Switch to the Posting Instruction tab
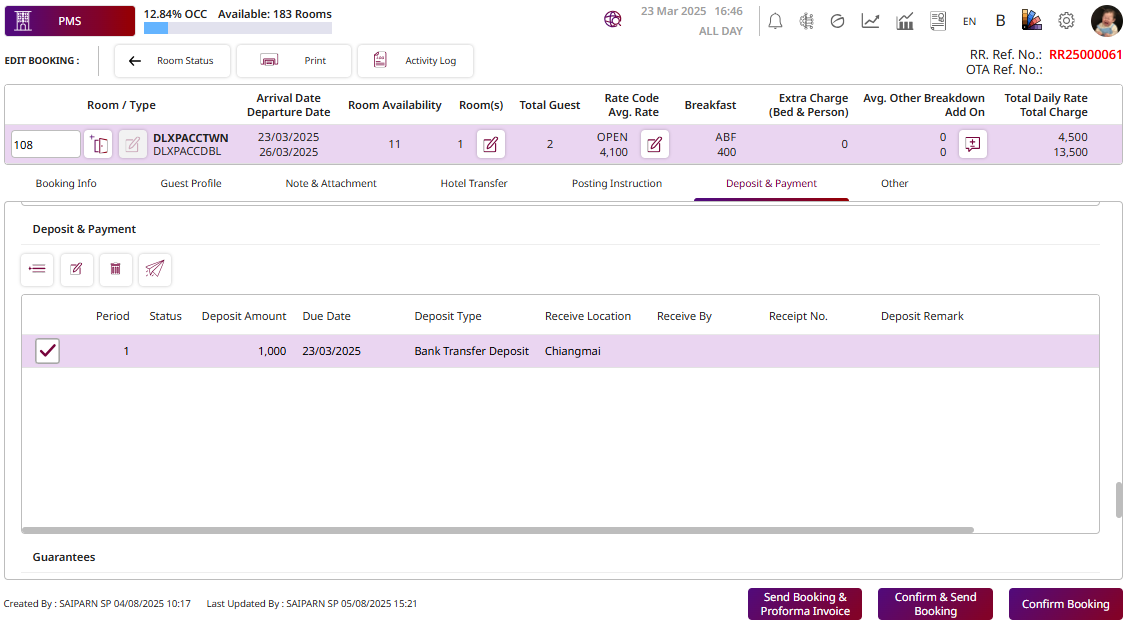 click(x=616, y=184)
